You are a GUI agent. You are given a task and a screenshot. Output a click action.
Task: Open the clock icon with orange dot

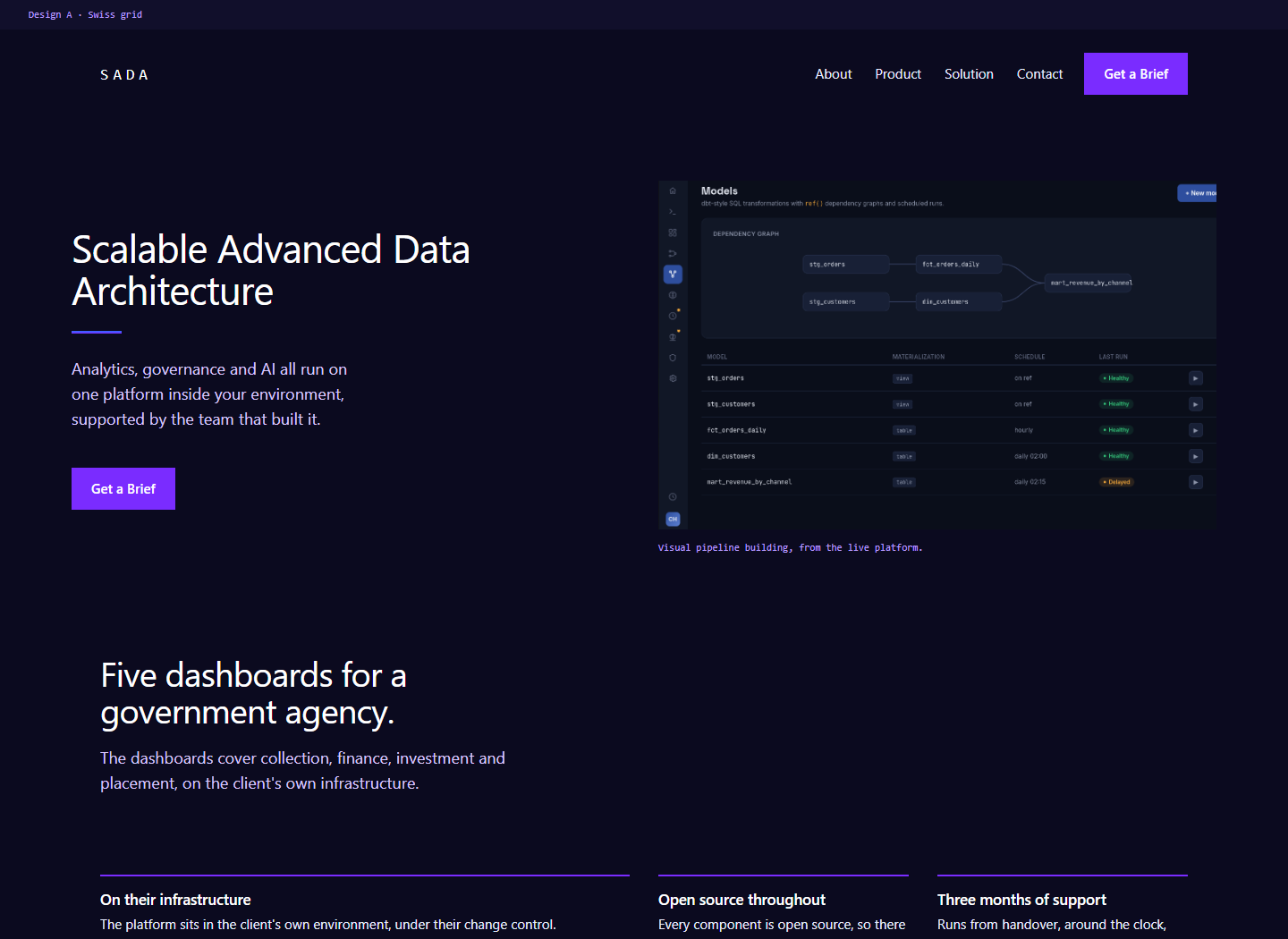coord(673,316)
